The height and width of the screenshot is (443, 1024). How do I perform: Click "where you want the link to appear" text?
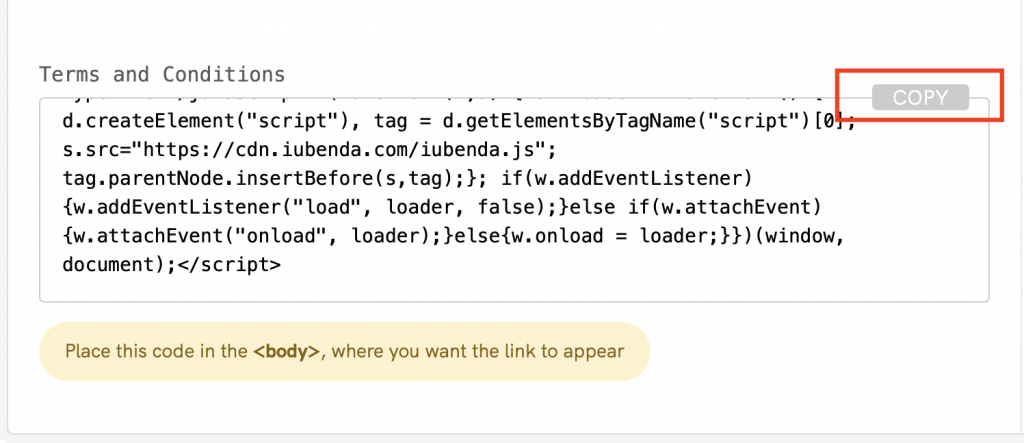click(478, 352)
